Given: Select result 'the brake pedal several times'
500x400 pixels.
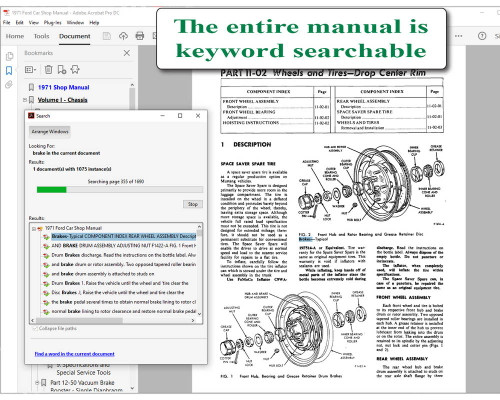Looking at the screenshot, I should click(124, 302).
